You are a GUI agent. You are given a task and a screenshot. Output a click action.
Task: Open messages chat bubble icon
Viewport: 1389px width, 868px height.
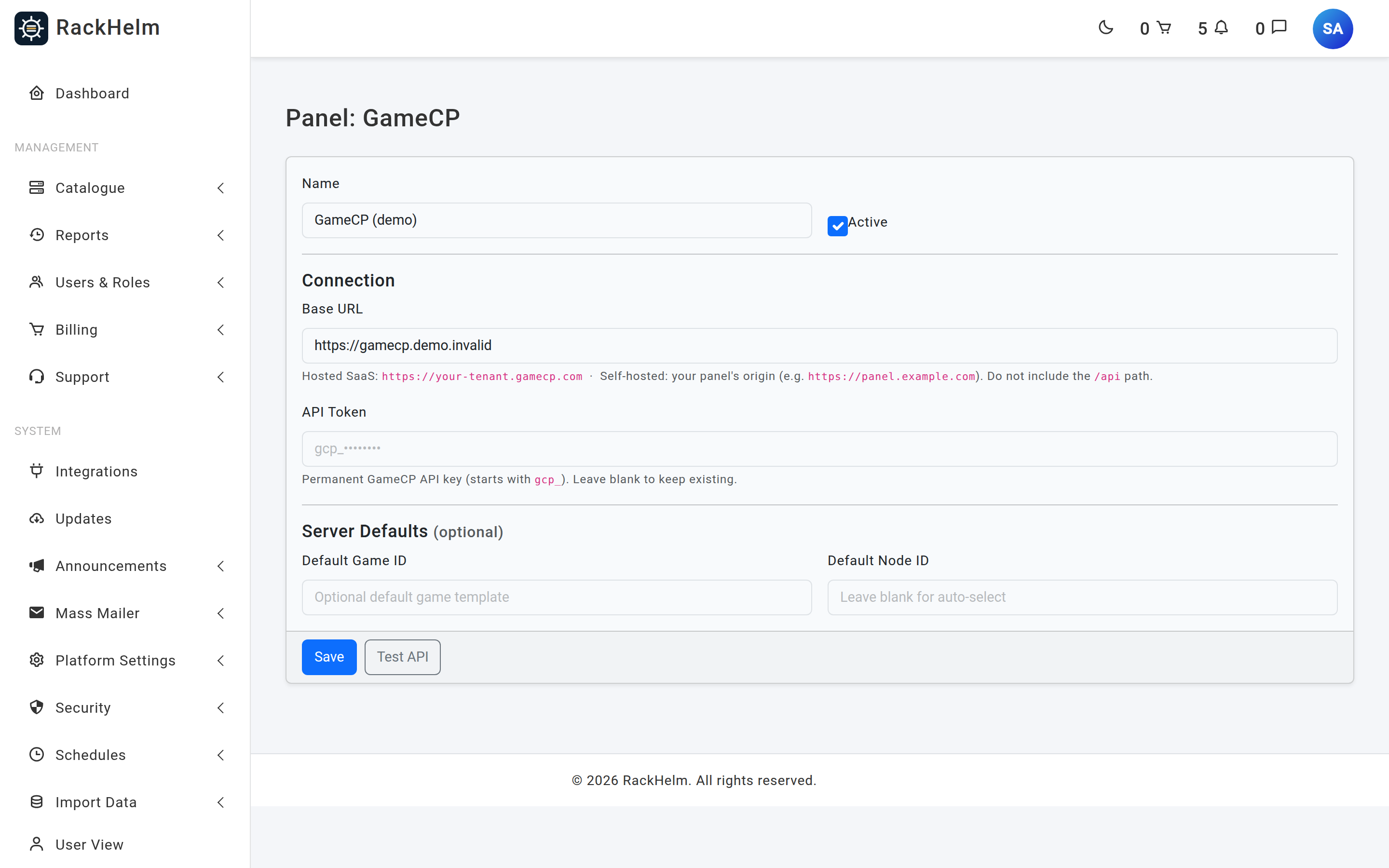pyautogui.click(x=1280, y=27)
